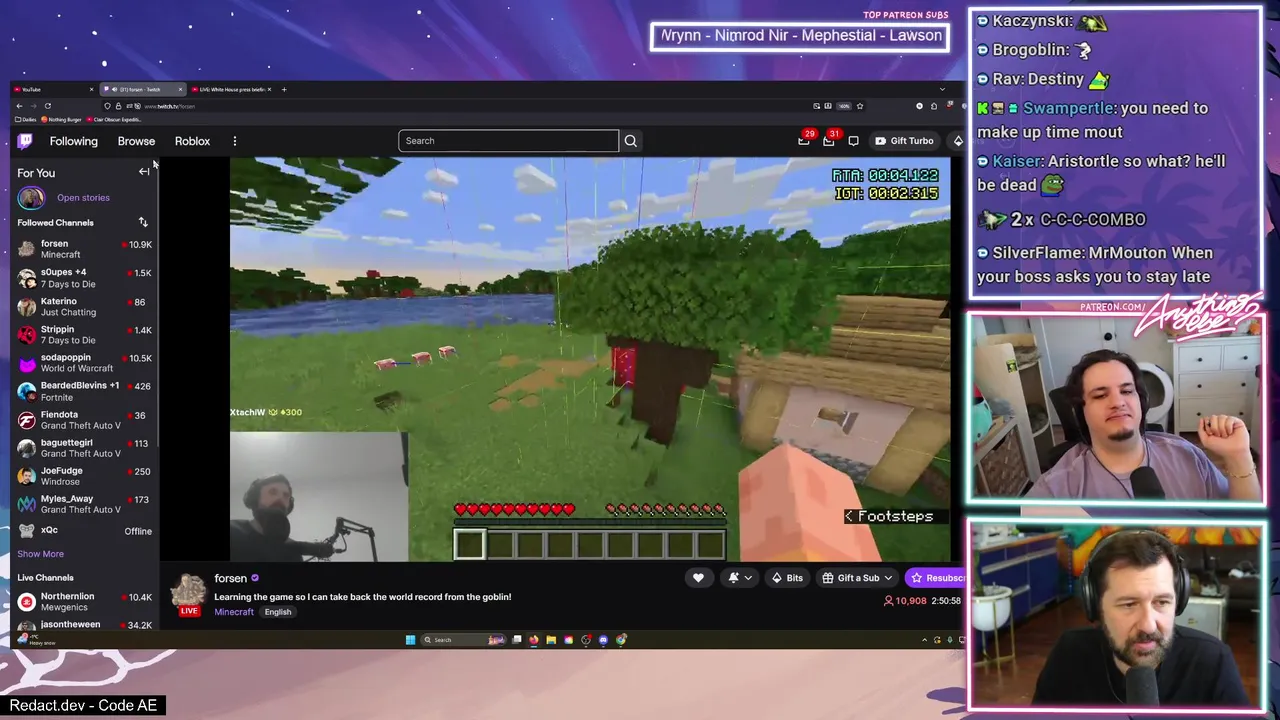Image resolution: width=1280 pixels, height=720 pixels.
Task: Open stories from the sidebar
Action: (x=83, y=198)
